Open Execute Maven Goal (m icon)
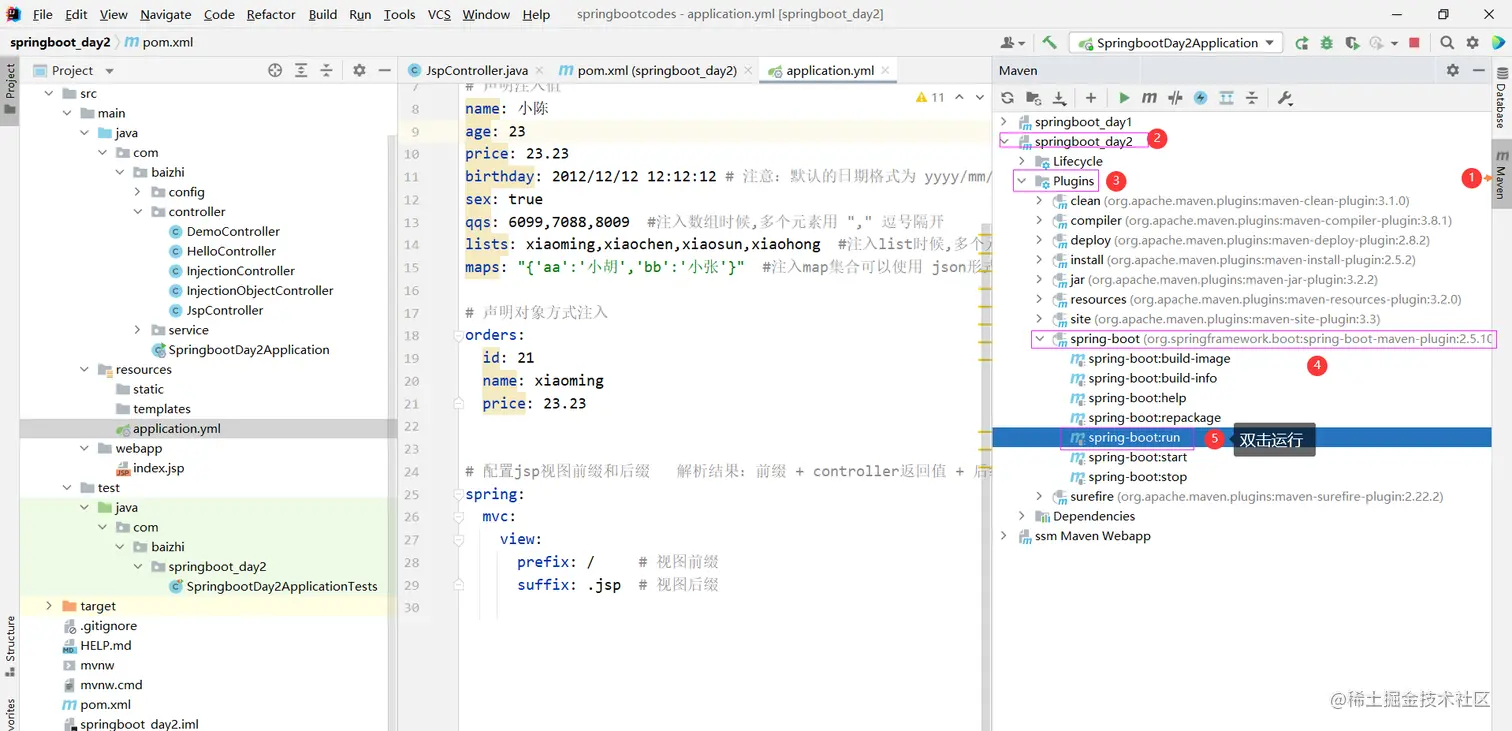 [1149, 98]
